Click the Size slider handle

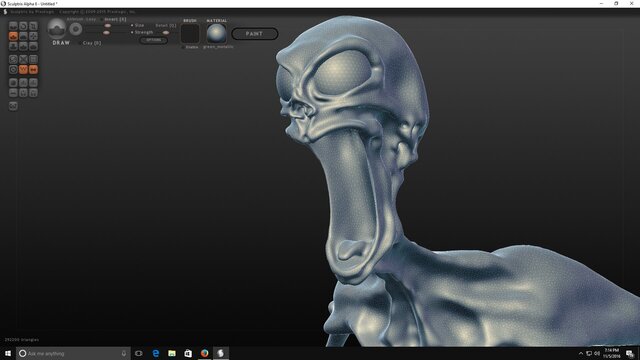click(x=107, y=25)
